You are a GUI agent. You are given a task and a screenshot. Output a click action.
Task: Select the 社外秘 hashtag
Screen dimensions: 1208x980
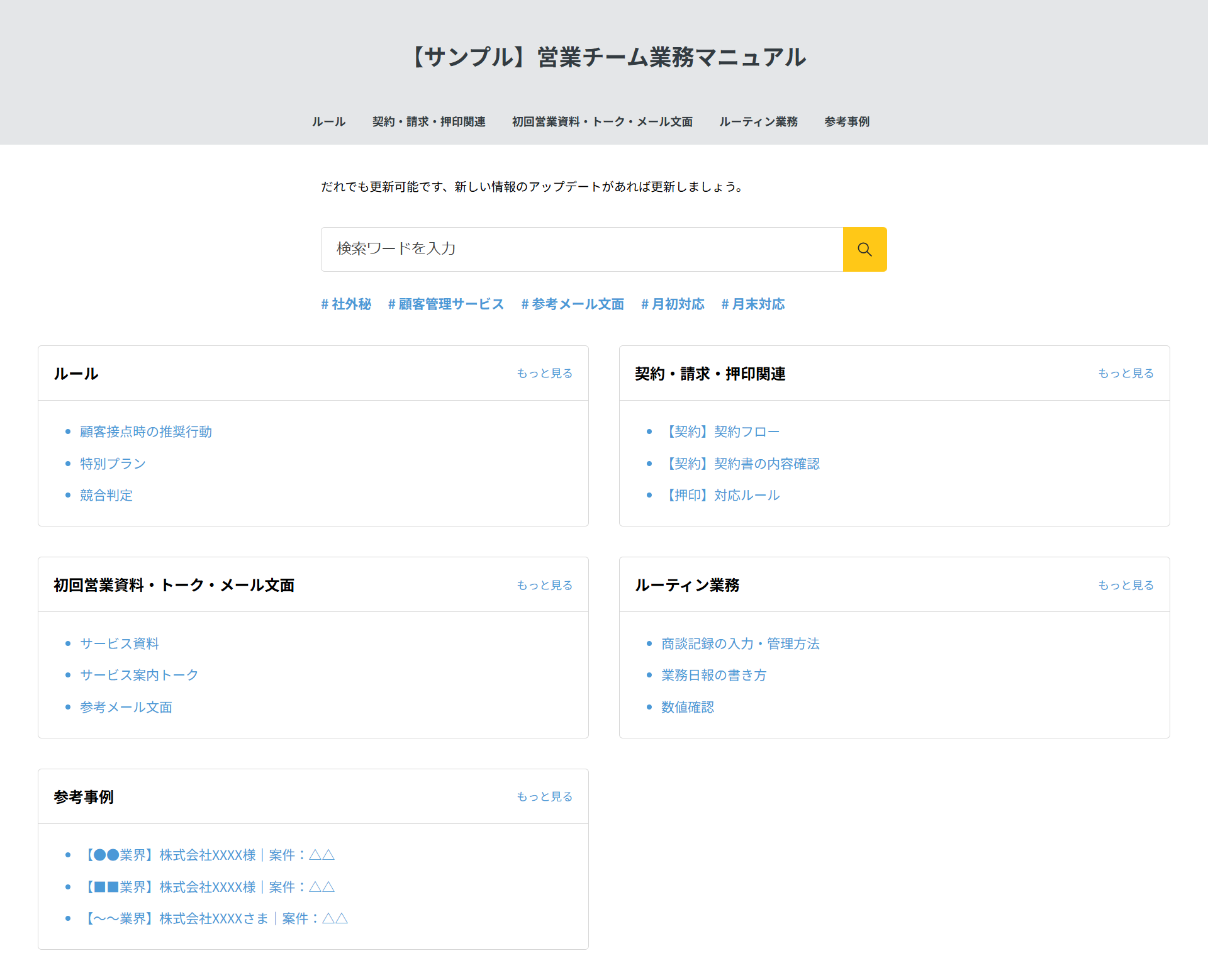click(x=345, y=304)
